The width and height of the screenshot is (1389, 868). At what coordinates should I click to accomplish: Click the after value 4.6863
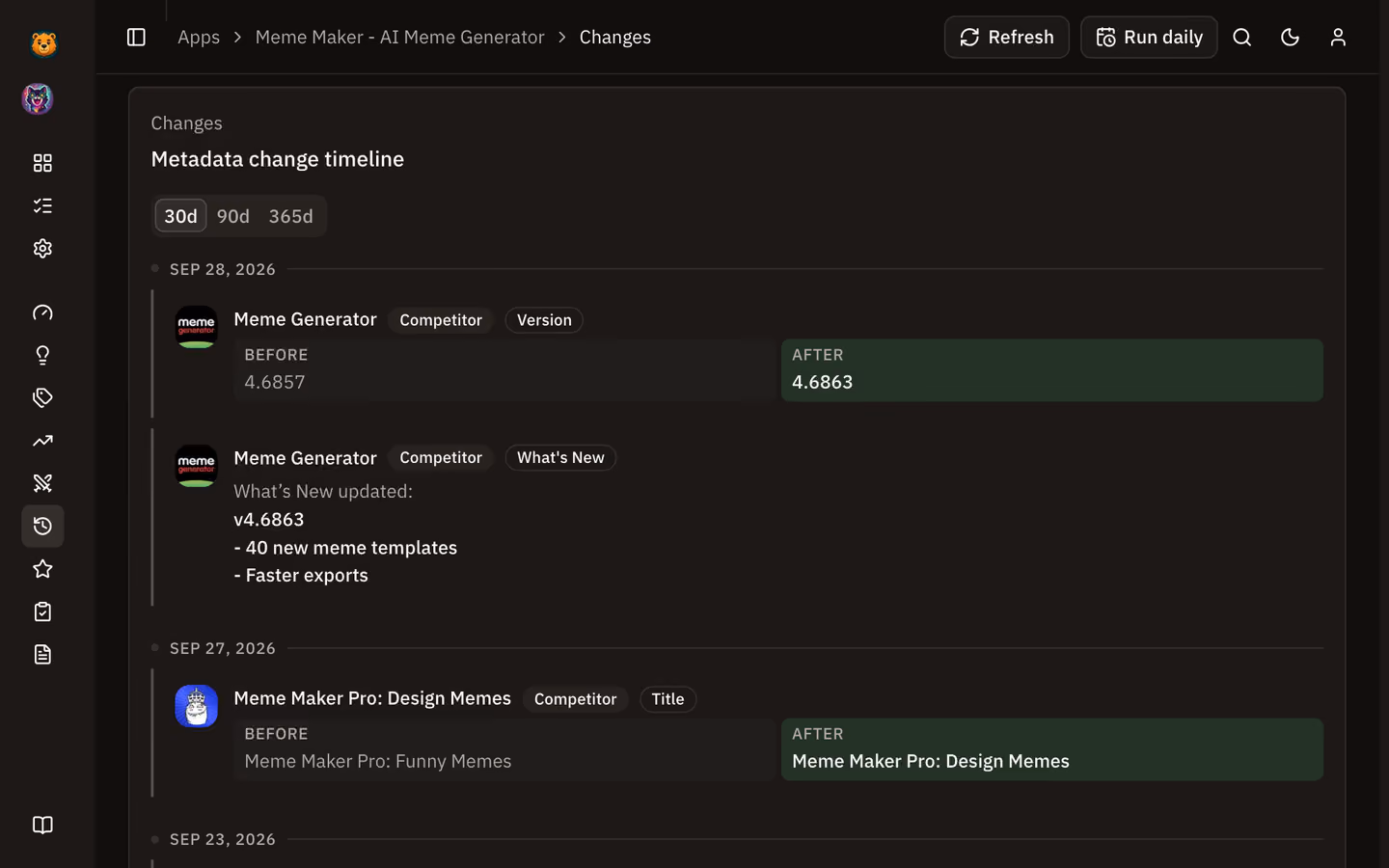click(822, 382)
